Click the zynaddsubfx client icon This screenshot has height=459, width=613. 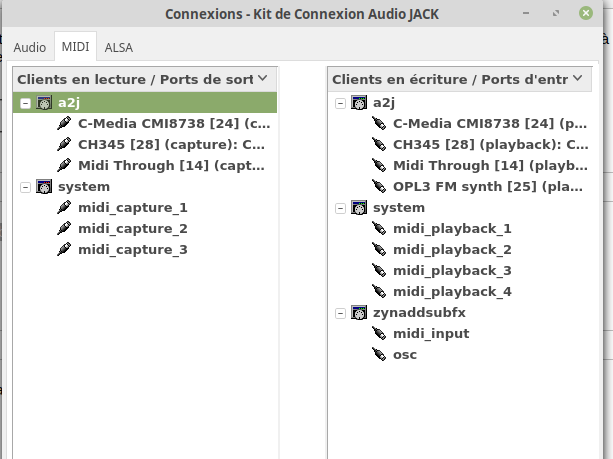pyautogui.click(x=357, y=312)
